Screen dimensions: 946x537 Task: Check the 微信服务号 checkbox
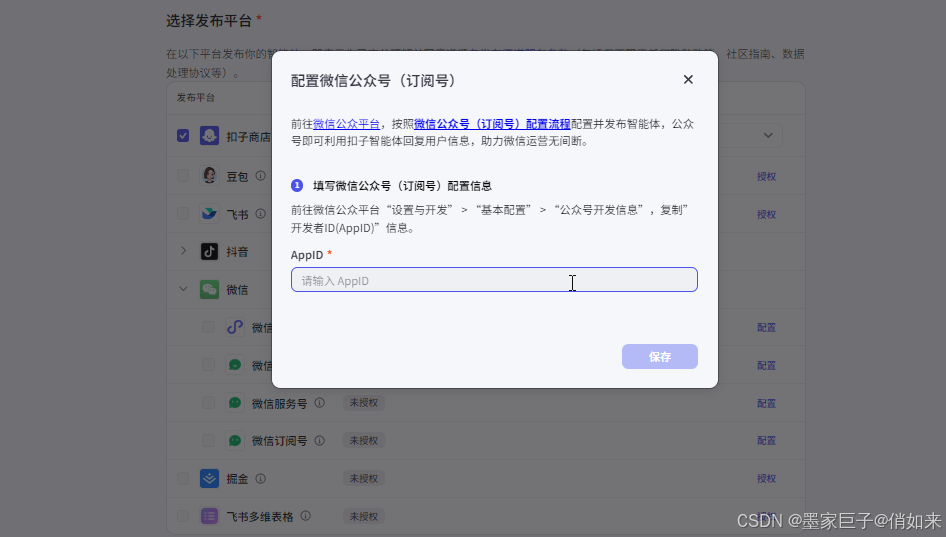tap(208, 402)
